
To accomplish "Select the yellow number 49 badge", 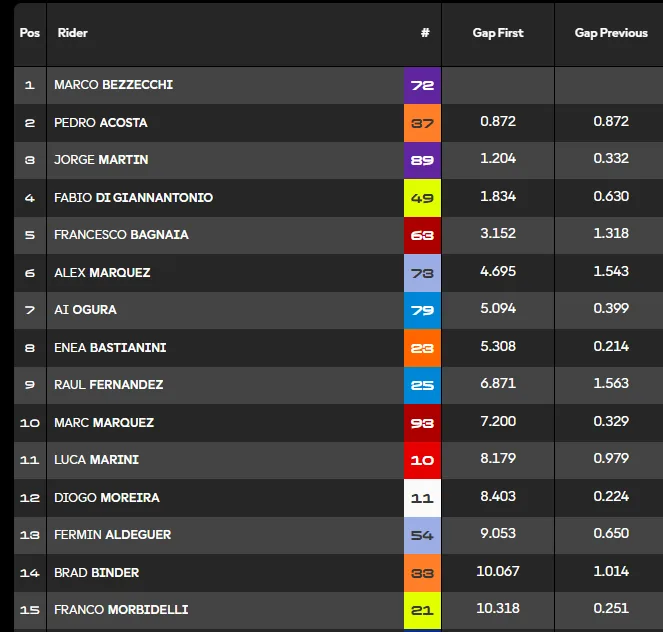I will click(422, 198).
